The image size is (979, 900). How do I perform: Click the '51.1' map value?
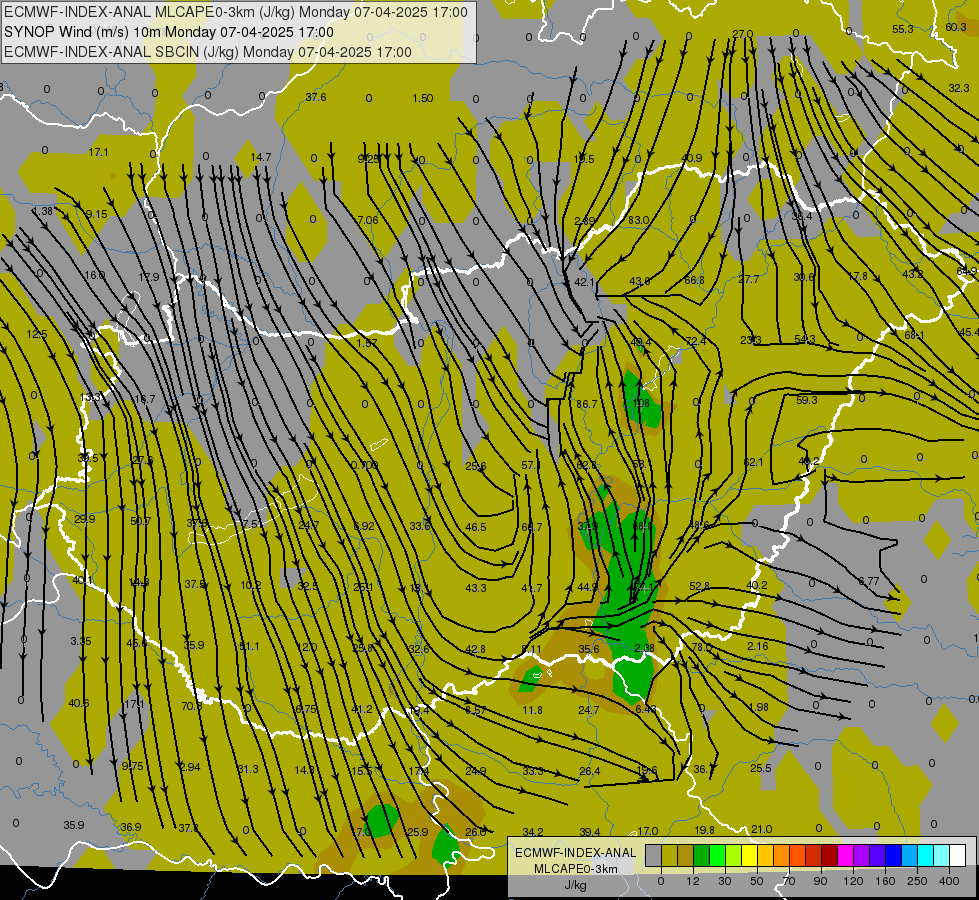tap(248, 646)
